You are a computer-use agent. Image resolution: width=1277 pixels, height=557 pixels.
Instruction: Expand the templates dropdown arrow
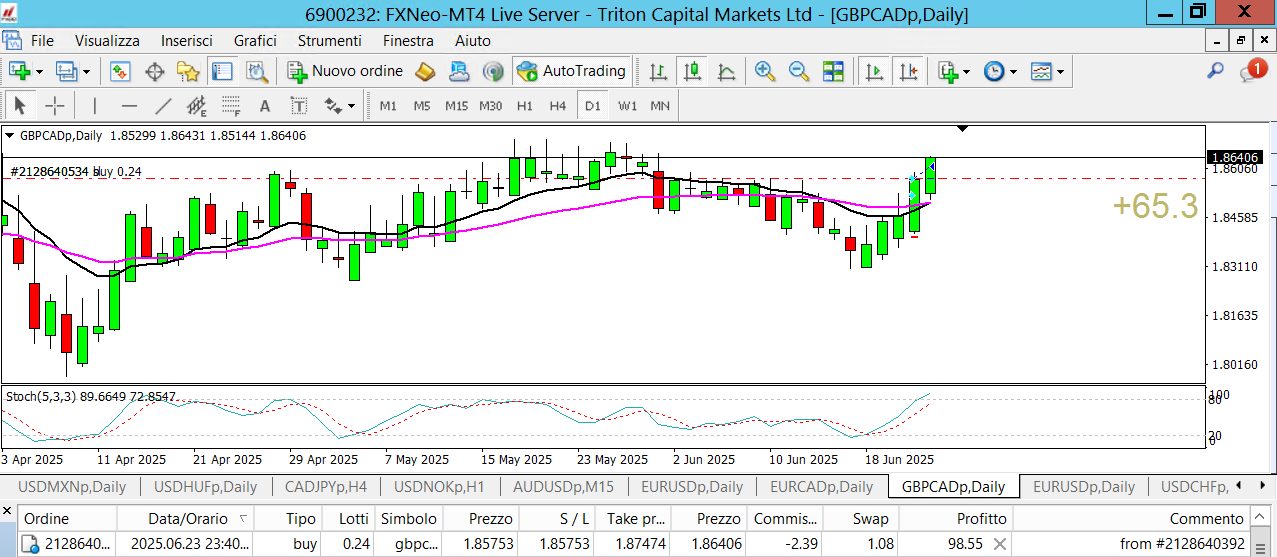tap(1060, 72)
